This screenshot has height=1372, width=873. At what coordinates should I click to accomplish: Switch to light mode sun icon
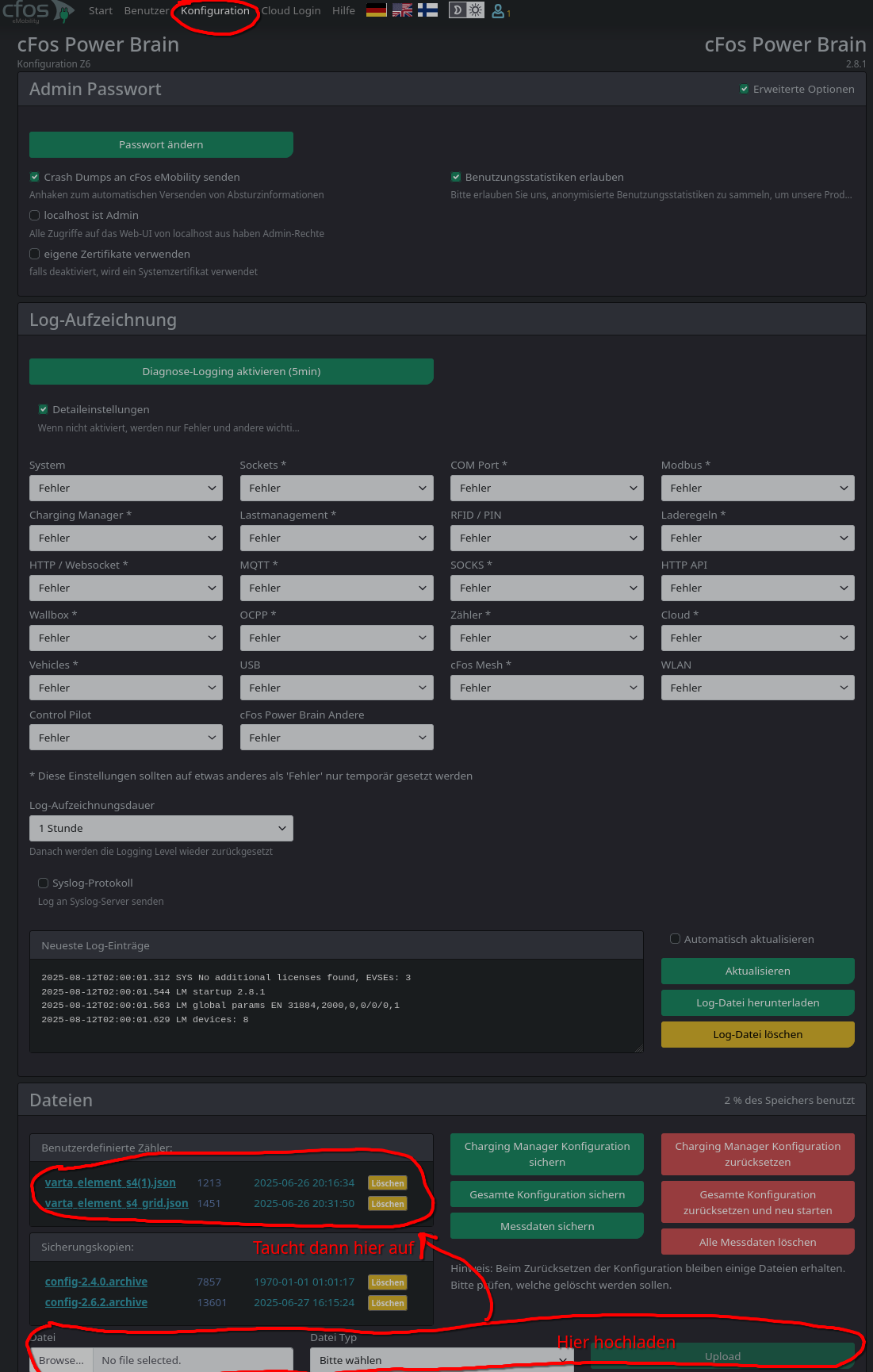(476, 10)
